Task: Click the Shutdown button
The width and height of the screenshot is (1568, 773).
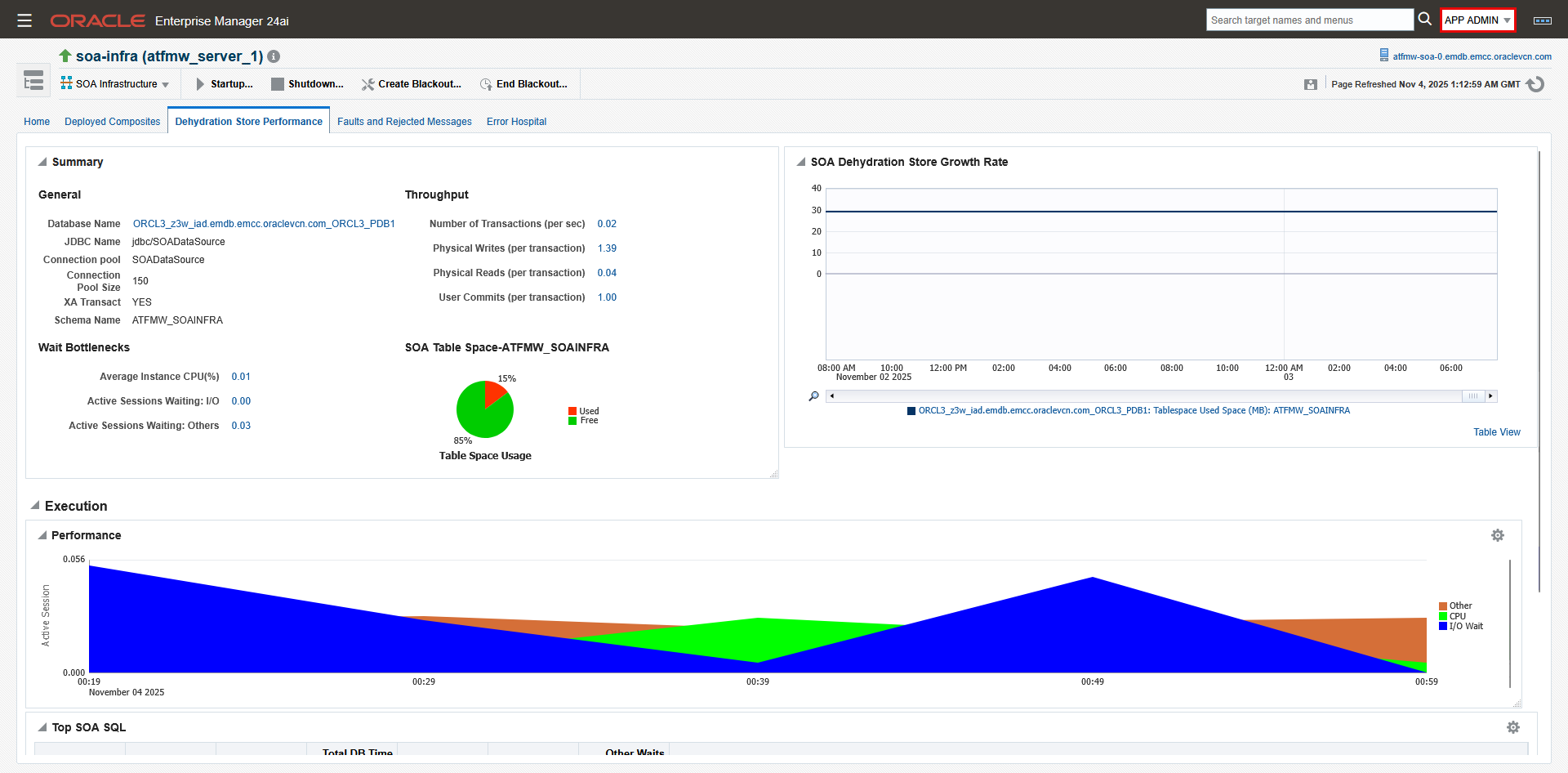Action: click(x=307, y=84)
